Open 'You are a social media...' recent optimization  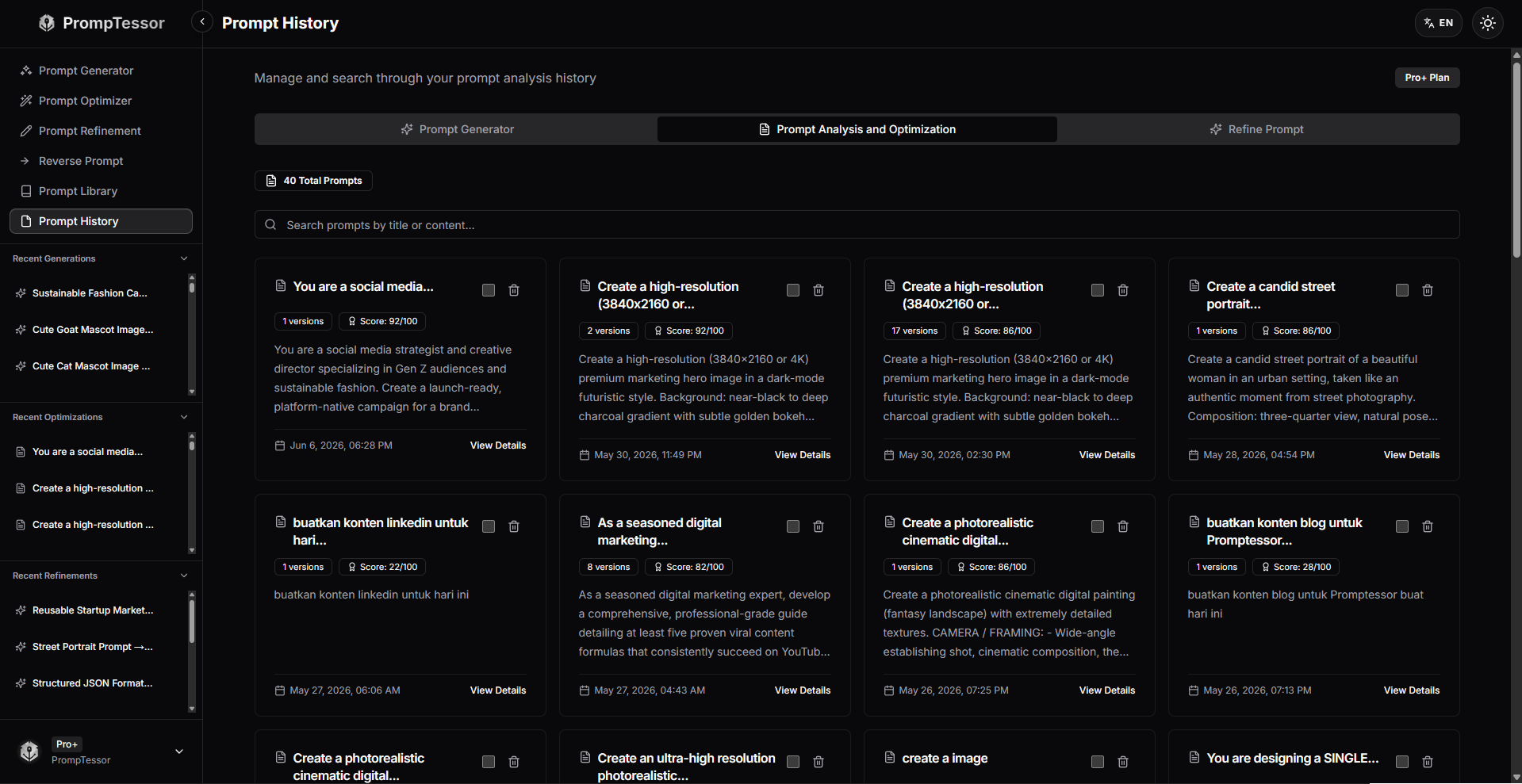point(89,452)
